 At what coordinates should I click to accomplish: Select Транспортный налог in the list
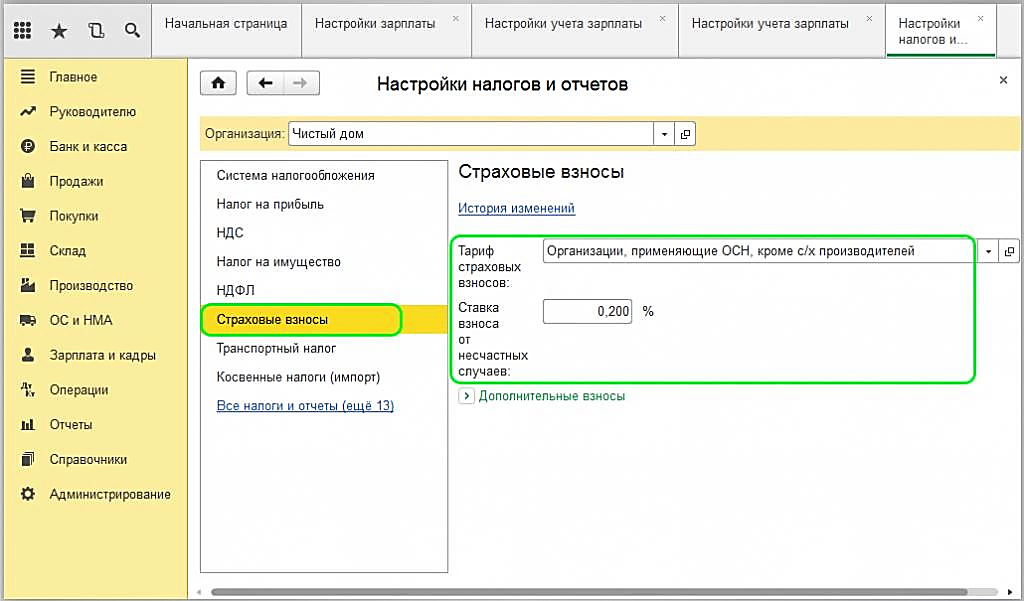(324, 348)
